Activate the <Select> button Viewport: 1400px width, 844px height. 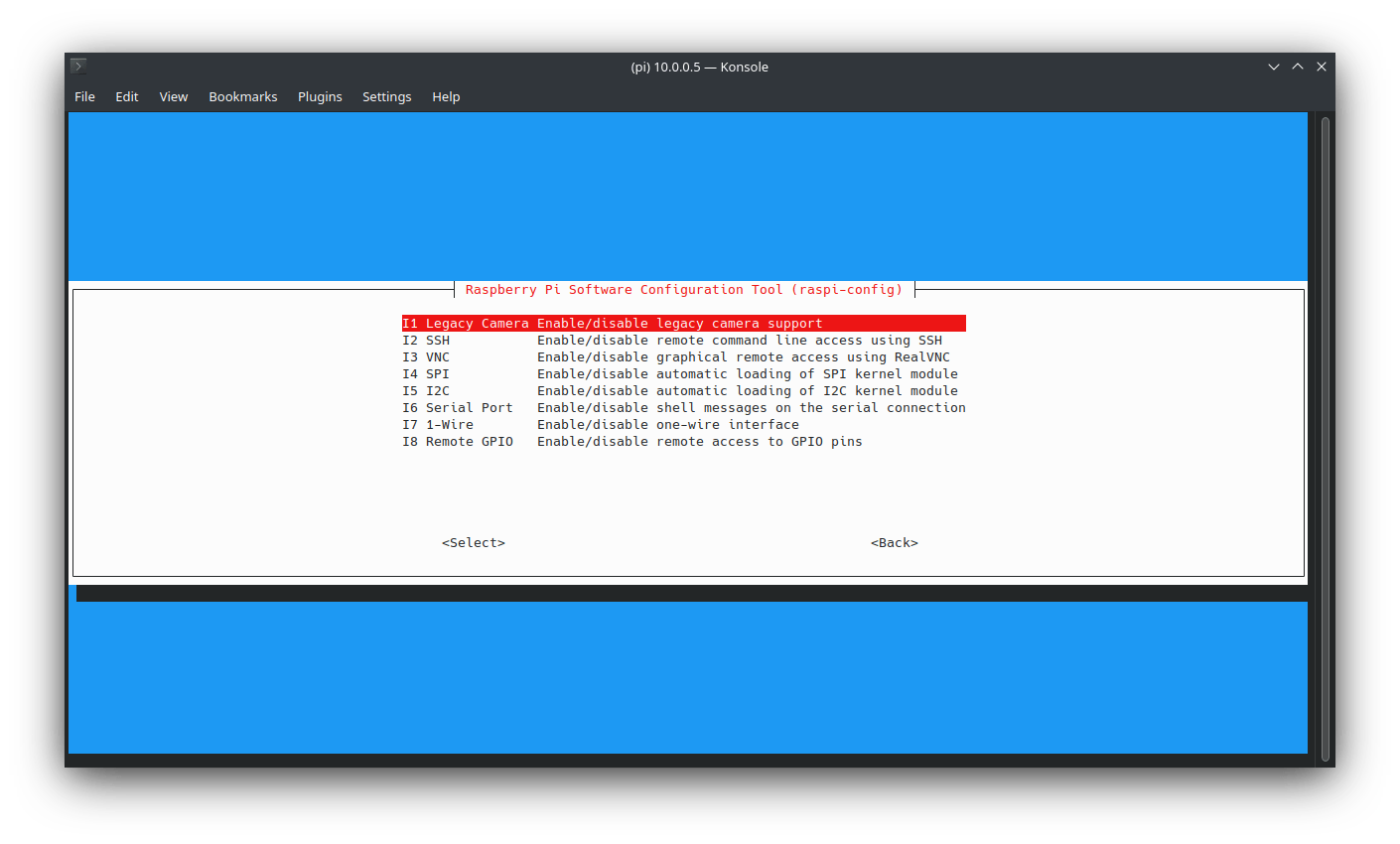click(474, 542)
